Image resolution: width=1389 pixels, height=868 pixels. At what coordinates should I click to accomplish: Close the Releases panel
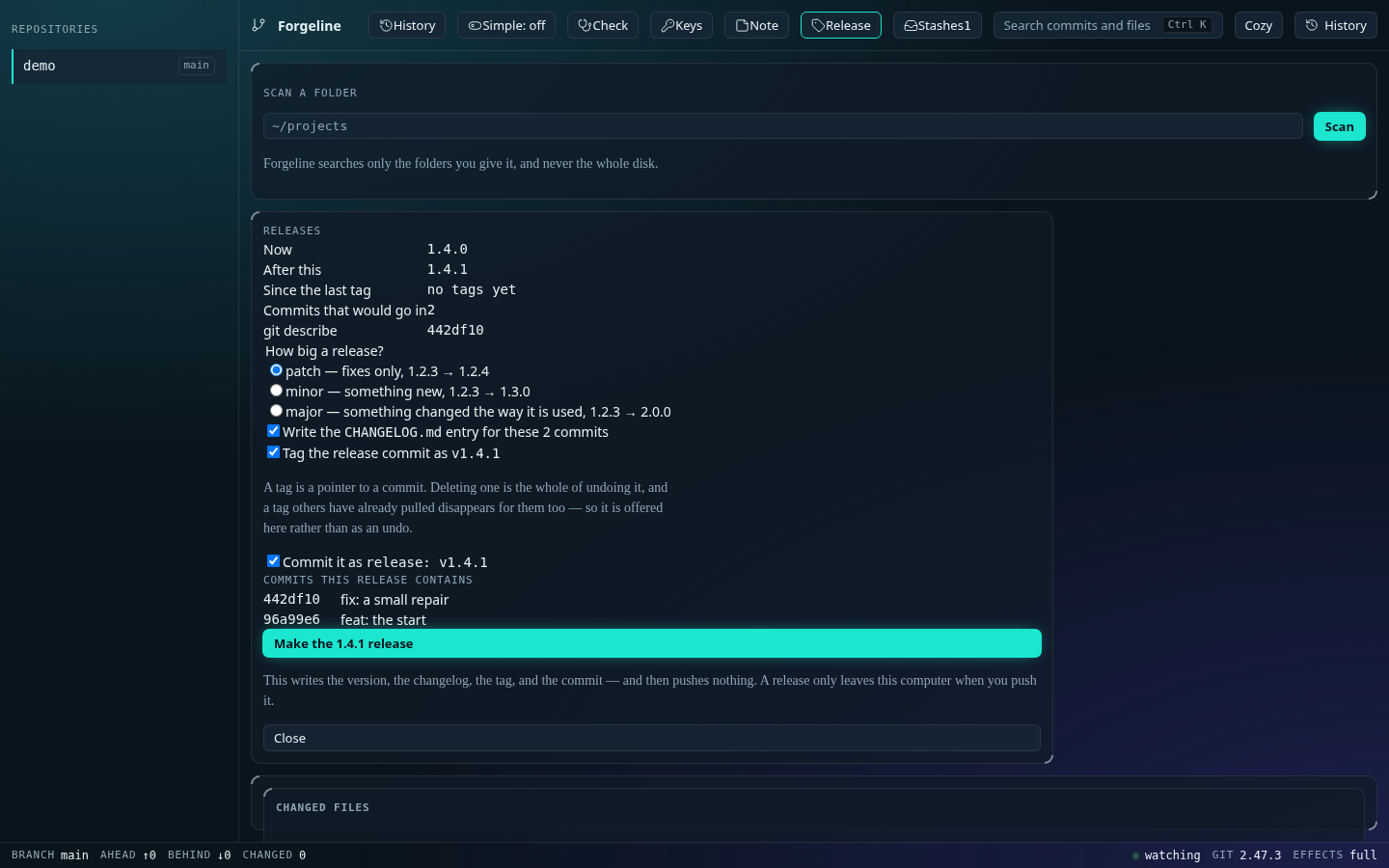click(x=652, y=738)
